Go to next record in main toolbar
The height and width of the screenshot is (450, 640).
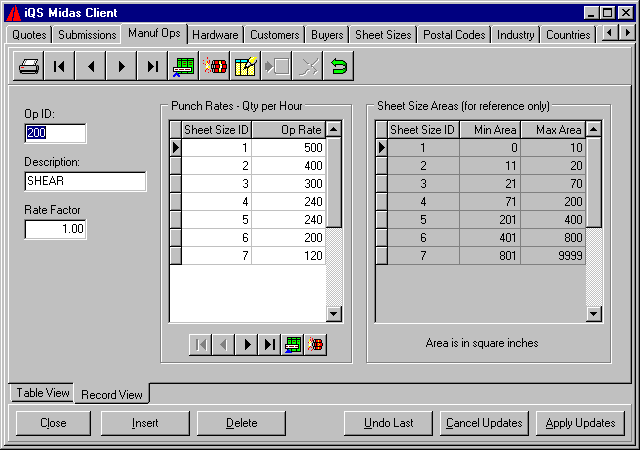pos(122,66)
